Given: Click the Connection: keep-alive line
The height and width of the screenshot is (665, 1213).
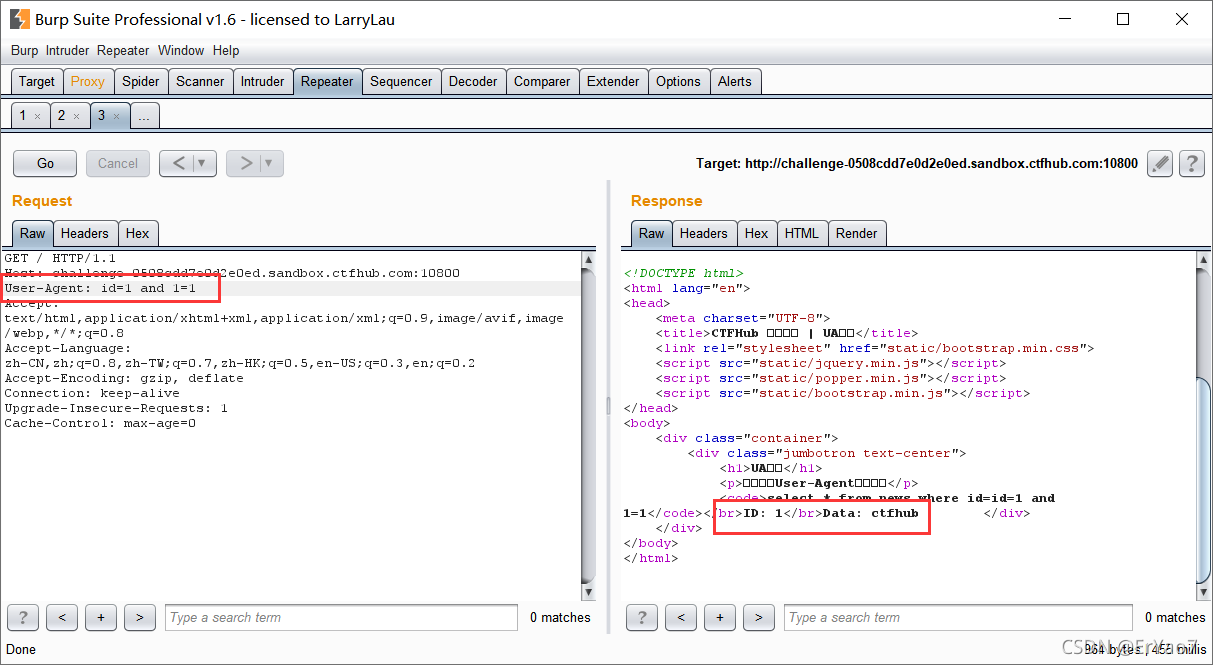Looking at the screenshot, I should (x=92, y=393).
